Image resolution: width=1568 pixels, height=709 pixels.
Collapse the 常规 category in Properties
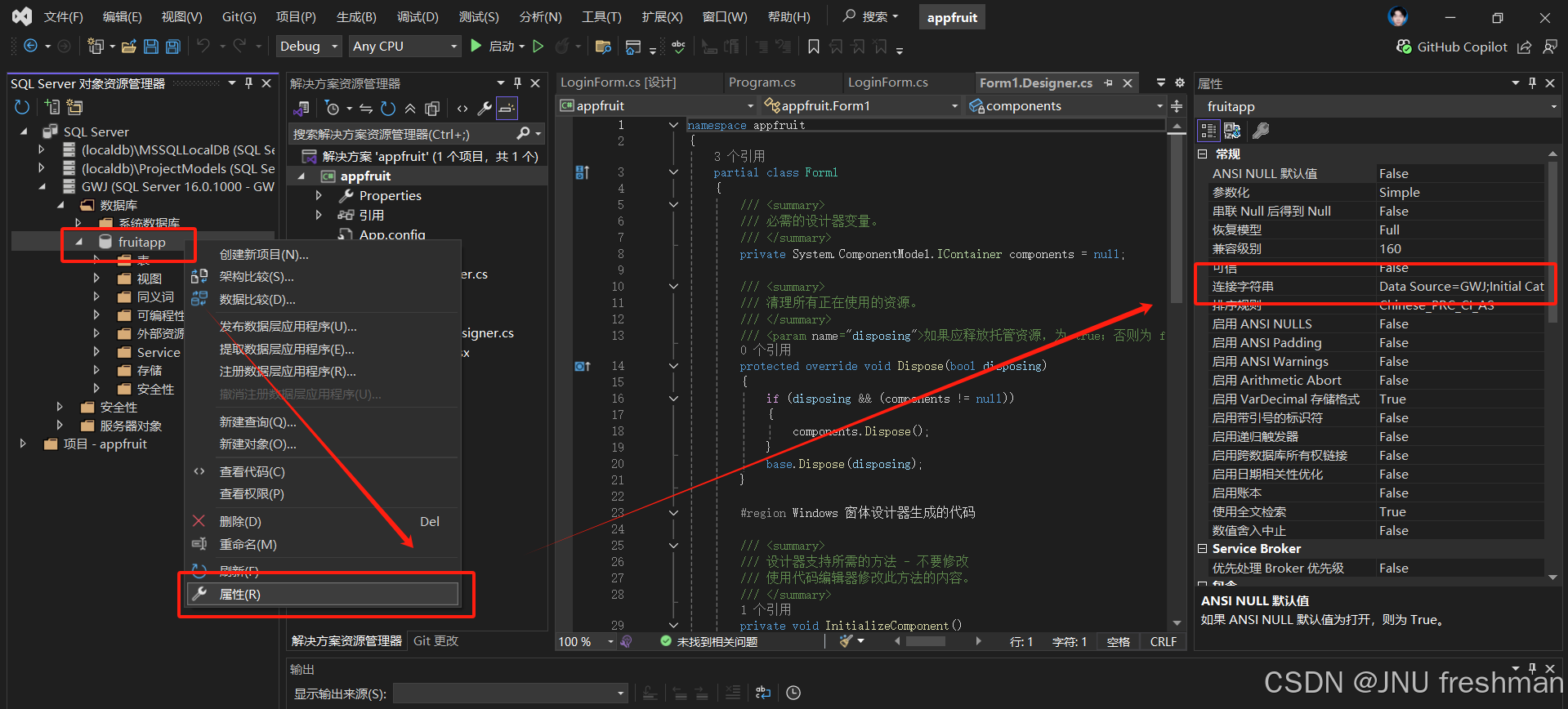[1203, 154]
